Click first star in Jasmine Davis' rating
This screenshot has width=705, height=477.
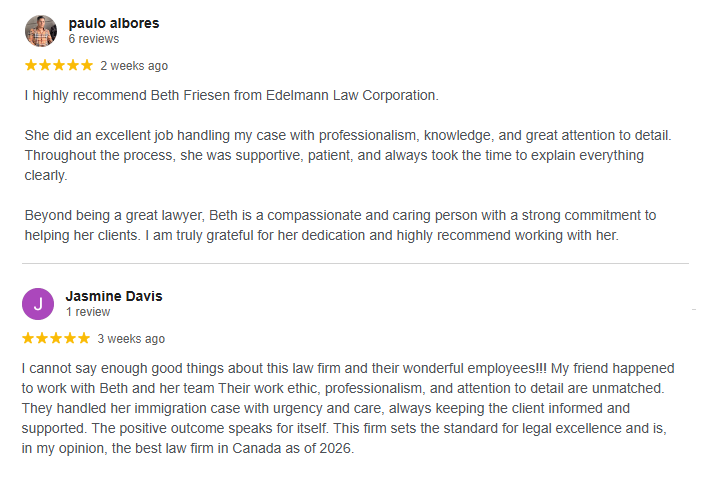pos(28,338)
